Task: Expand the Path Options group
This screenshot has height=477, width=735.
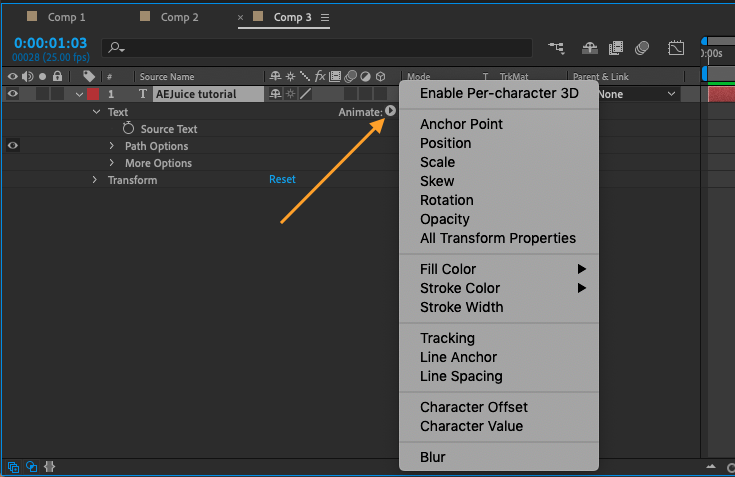Action: click(x=112, y=146)
